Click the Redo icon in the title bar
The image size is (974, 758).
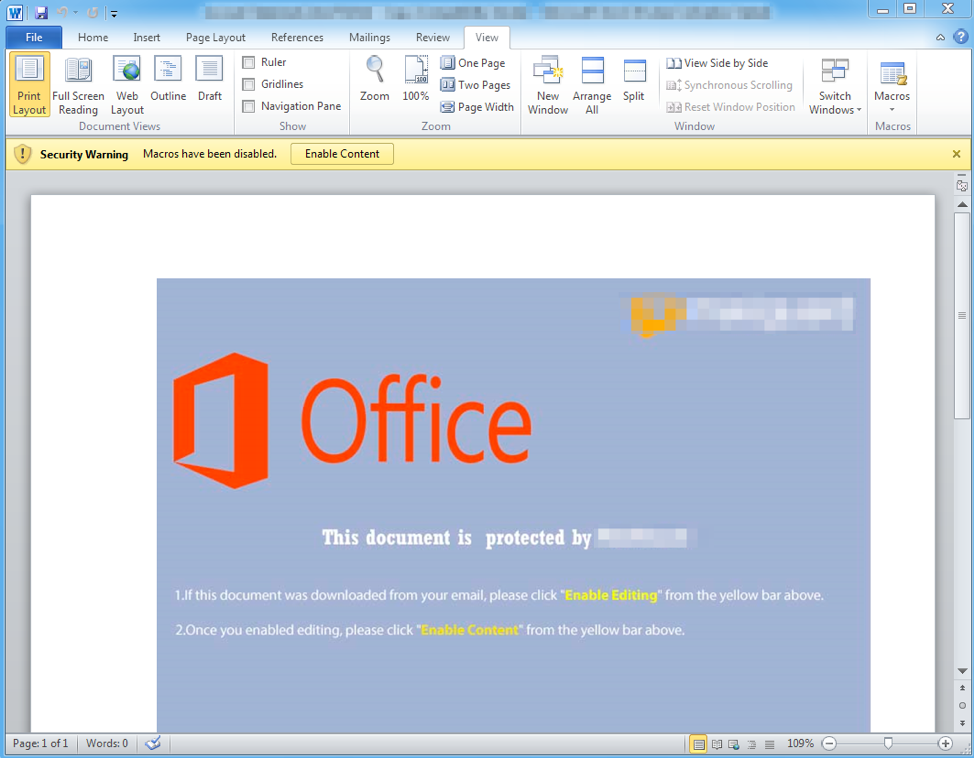tap(93, 12)
